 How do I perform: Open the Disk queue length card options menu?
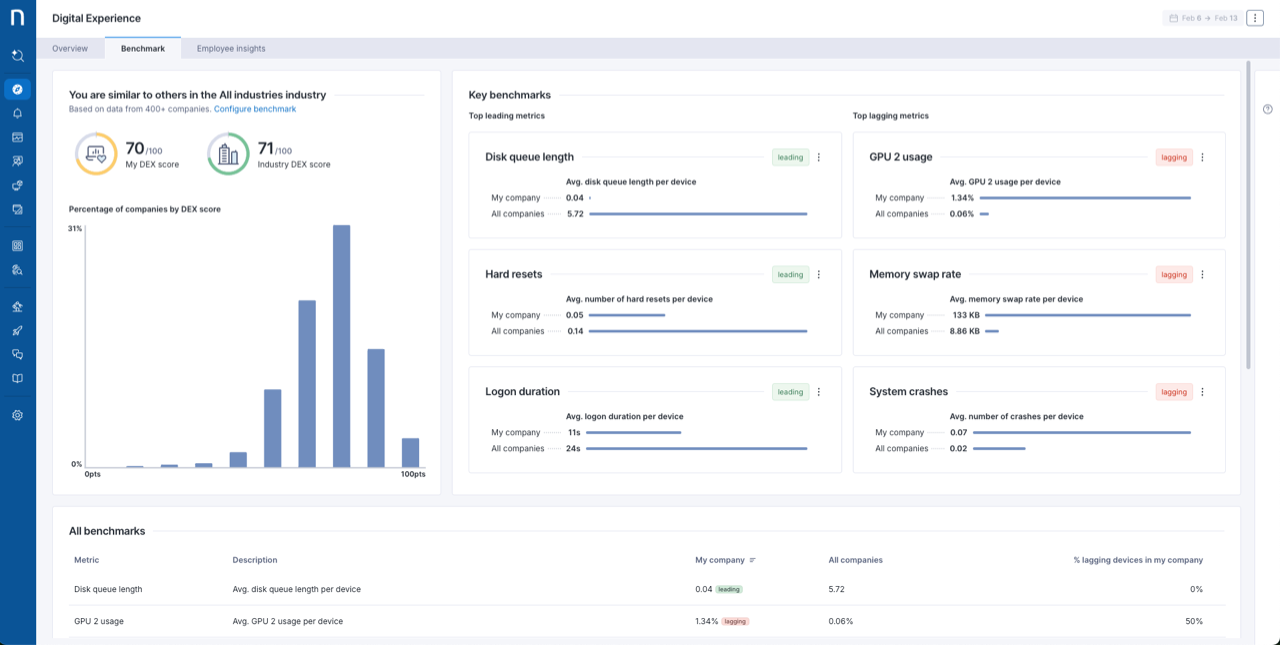(819, 157)
